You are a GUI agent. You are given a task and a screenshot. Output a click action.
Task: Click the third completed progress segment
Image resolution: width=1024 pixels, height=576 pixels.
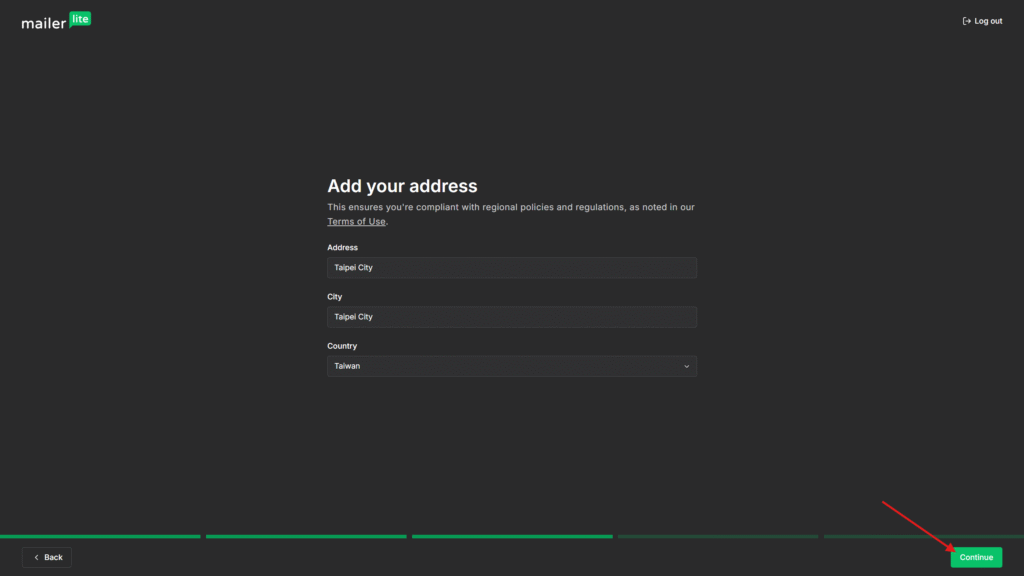(x=512, y=537)
